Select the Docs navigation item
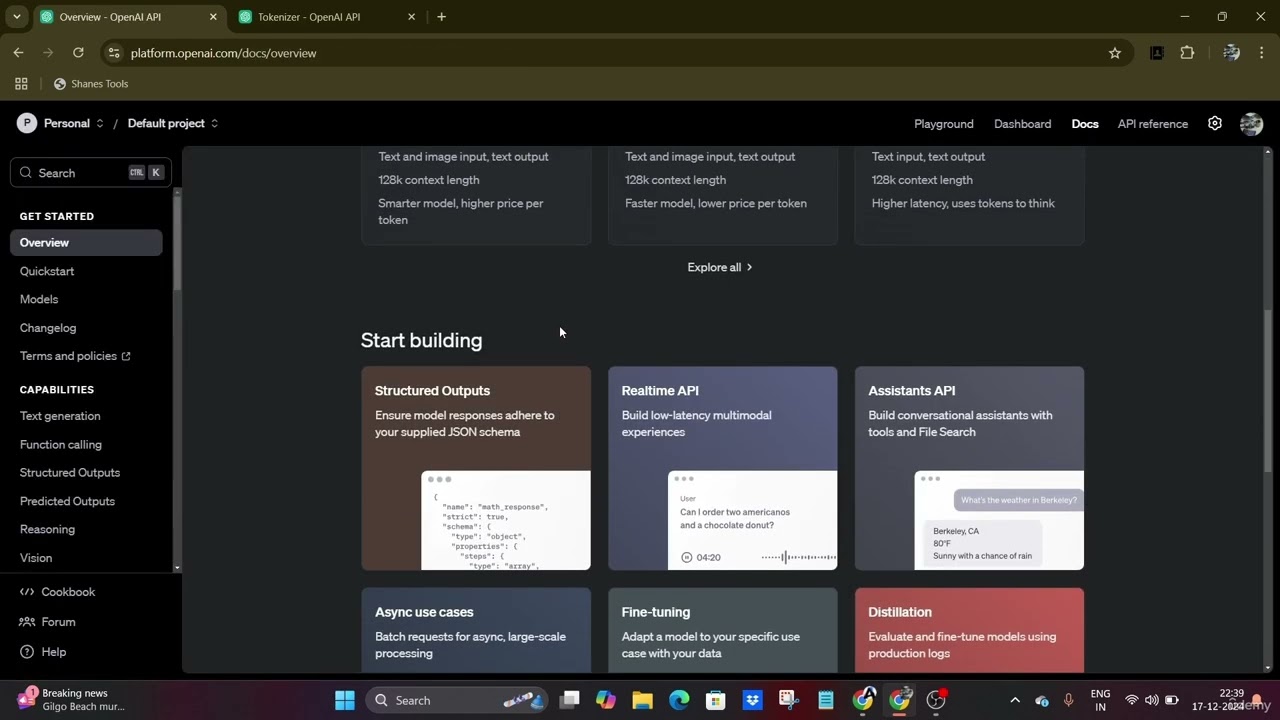The image size is (1280, 720). 1084,124
